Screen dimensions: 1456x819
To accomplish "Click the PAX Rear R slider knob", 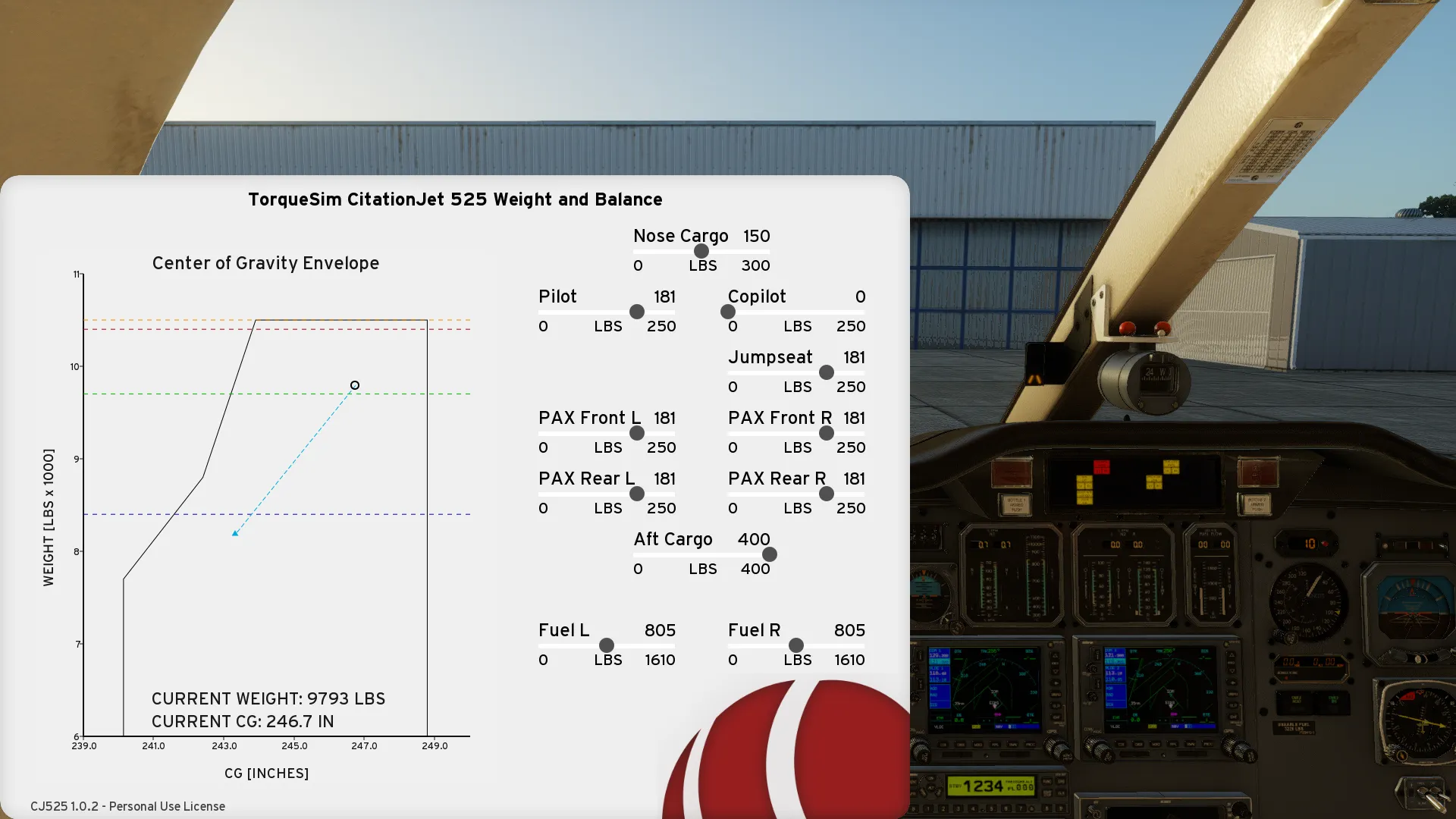I will pos(827,494).
